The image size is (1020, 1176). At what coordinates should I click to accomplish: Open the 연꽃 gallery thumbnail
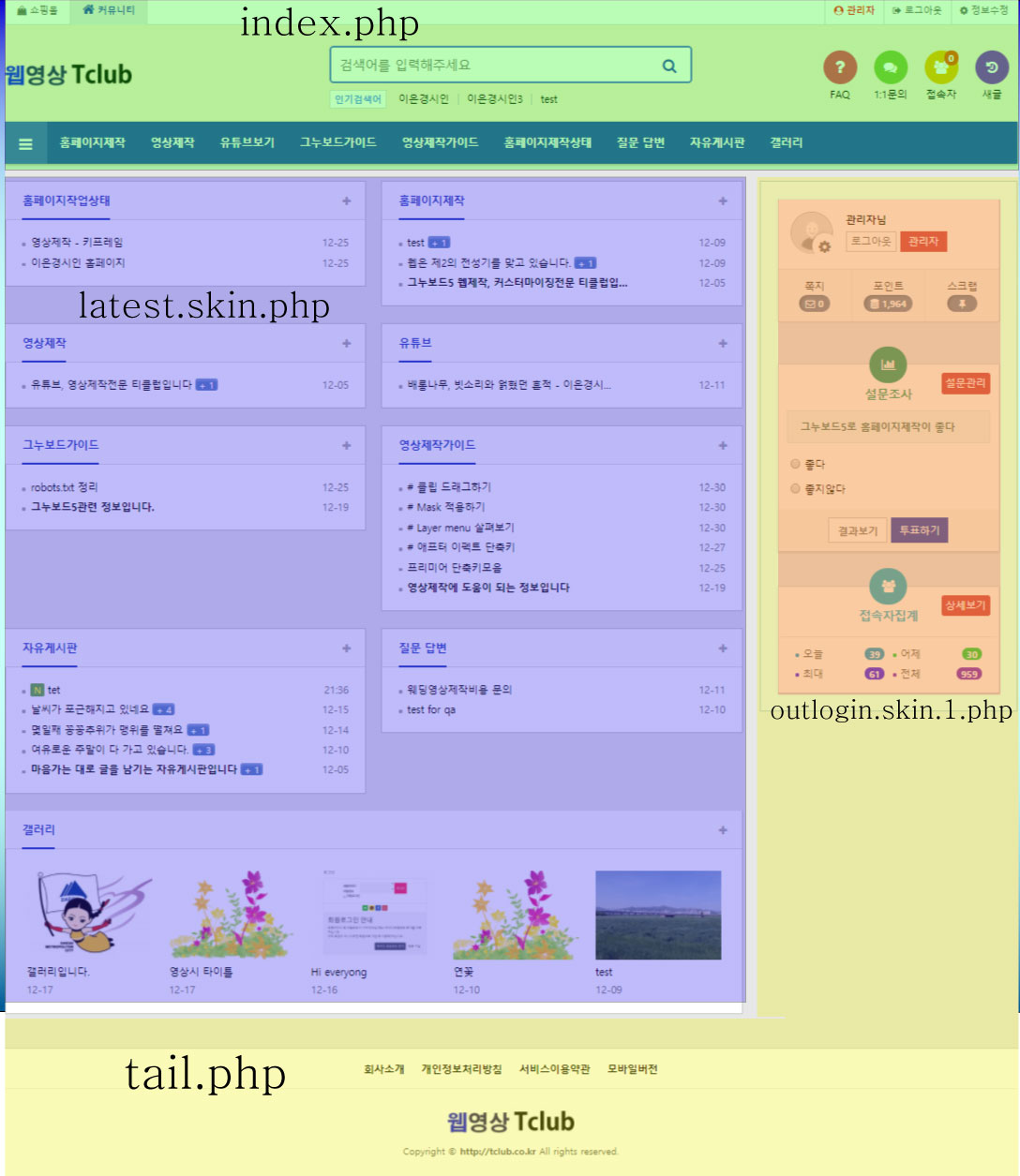514,915
